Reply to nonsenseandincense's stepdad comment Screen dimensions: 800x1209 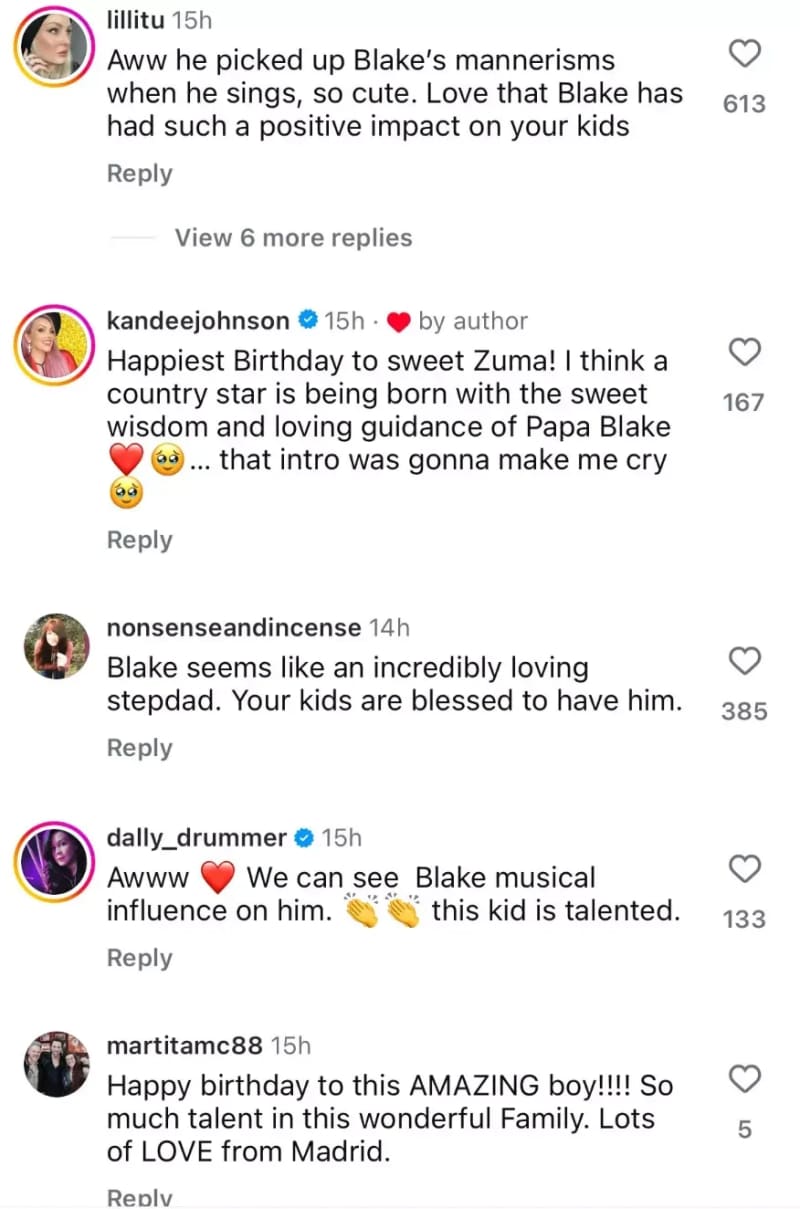140,748
